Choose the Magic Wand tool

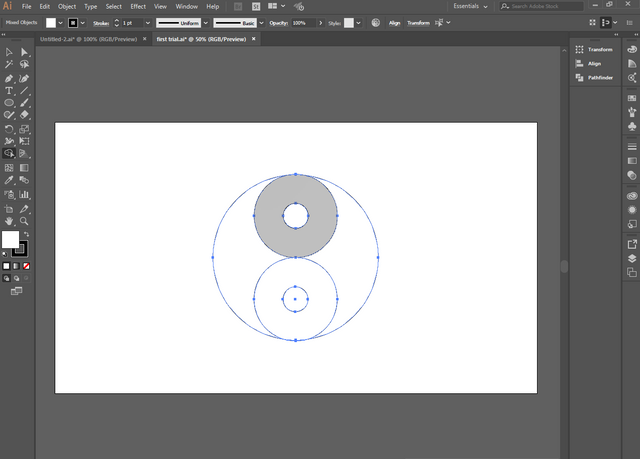[x=9, y=65]
